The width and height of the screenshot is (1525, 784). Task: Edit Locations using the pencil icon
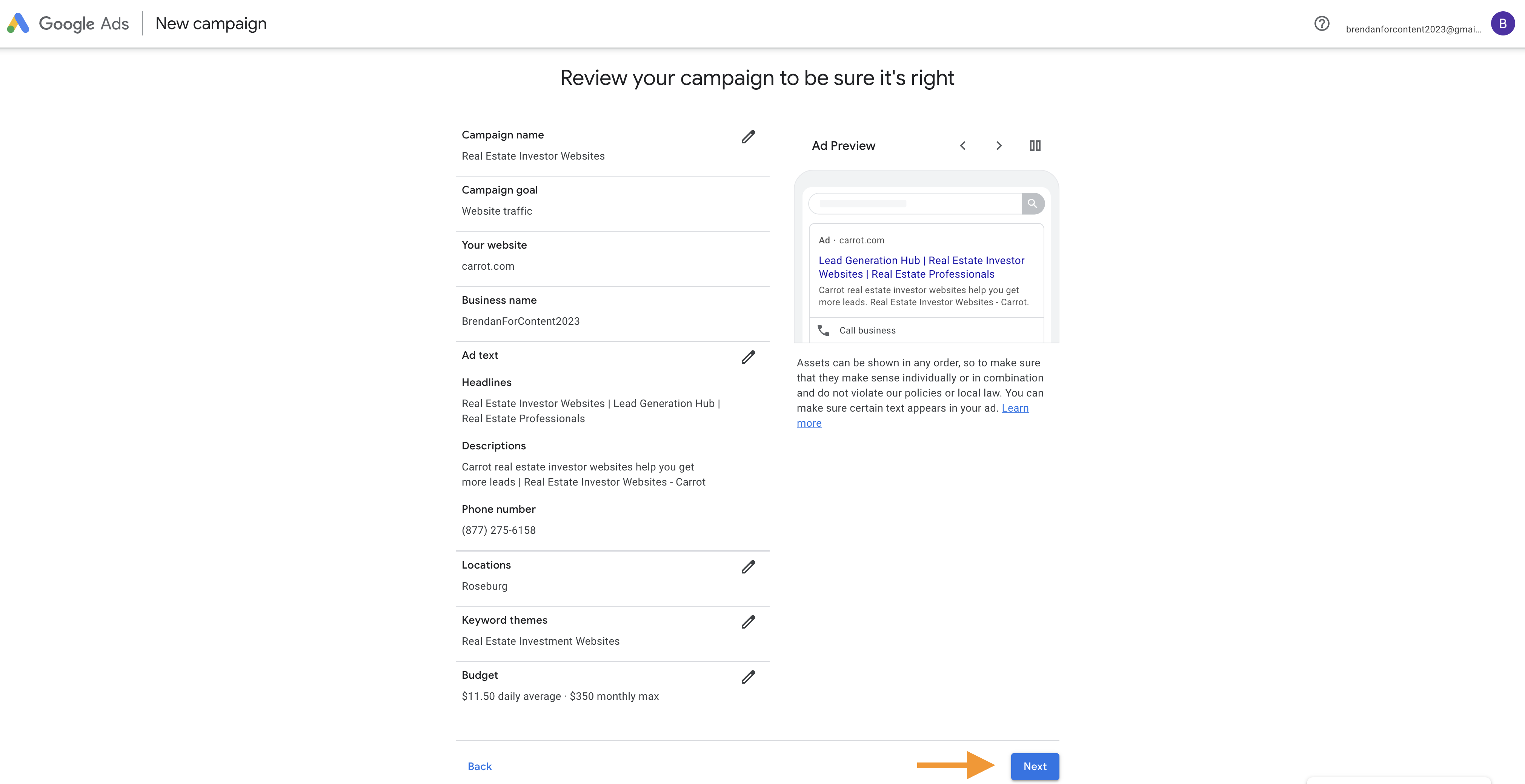pyautogui.click(x=748, y=567)
